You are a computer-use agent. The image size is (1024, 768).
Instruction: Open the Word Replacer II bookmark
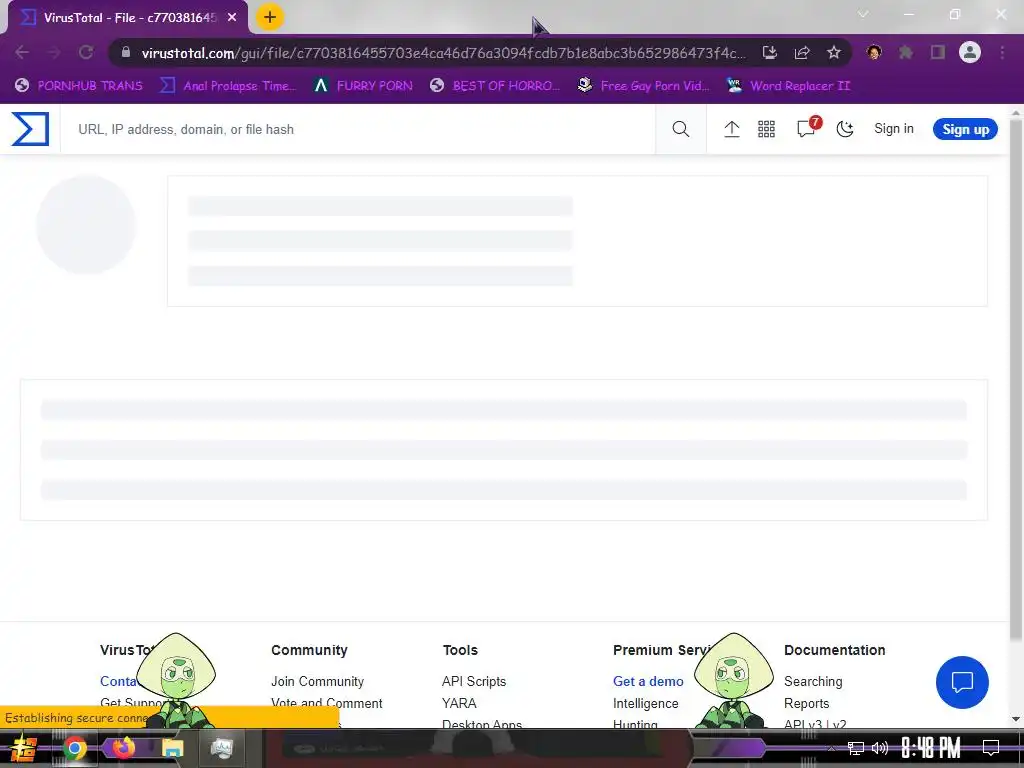coord(789,86)
